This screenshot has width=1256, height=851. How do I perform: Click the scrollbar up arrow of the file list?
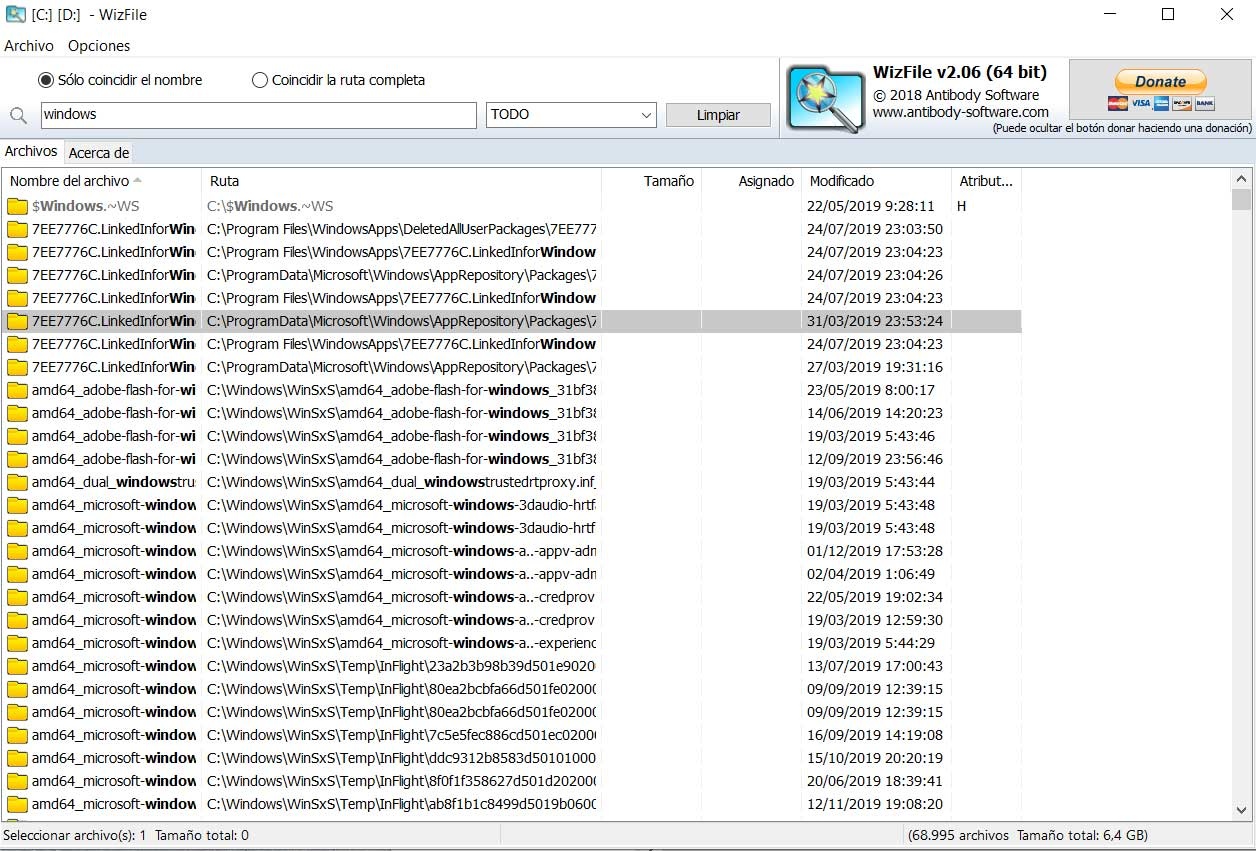(x=1241, y=178)
